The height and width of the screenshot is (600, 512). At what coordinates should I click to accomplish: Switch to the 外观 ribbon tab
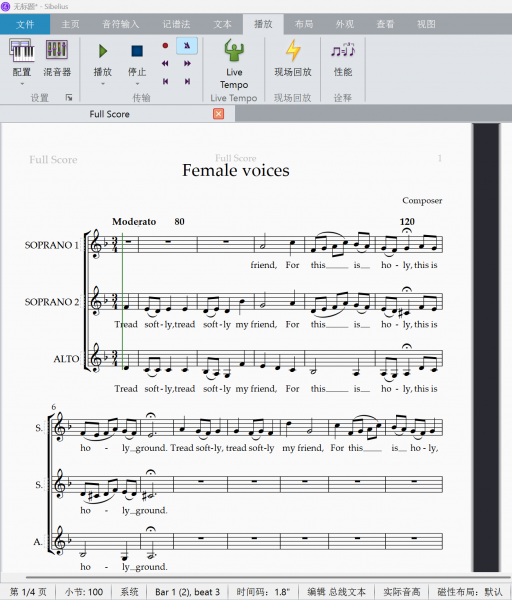click(x=345, y=24)
